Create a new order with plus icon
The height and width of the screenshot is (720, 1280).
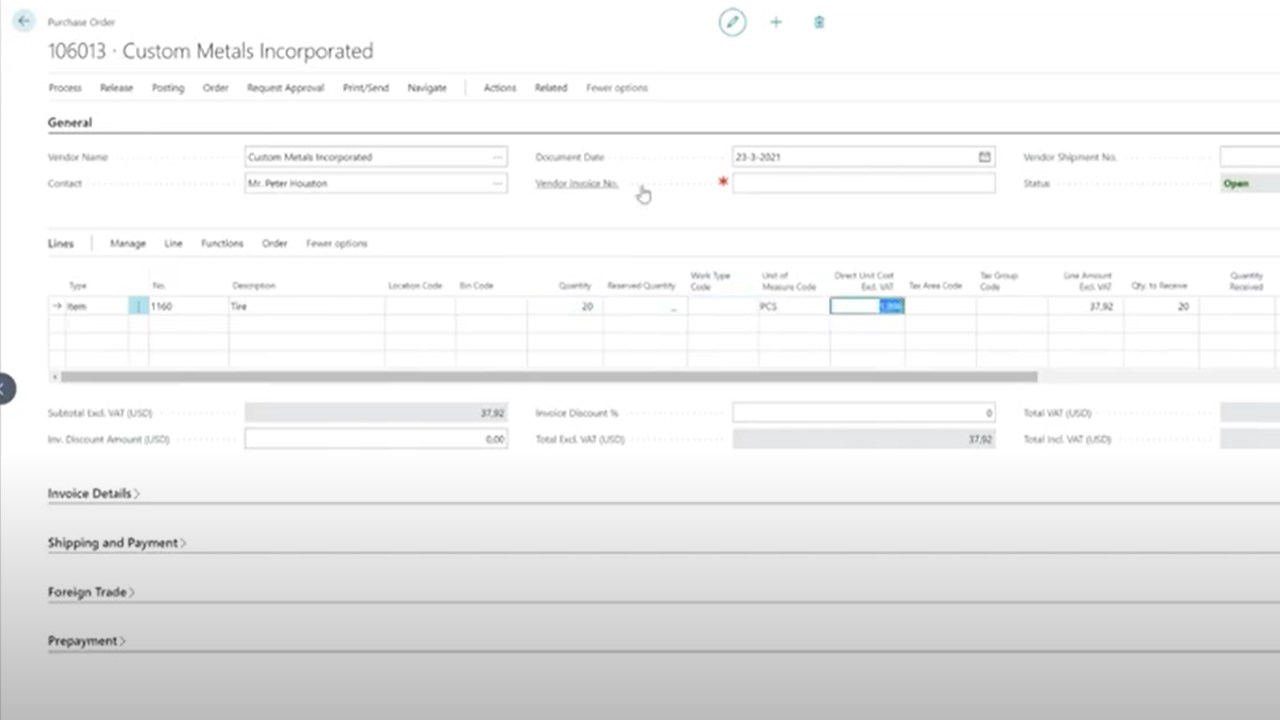click(776, 22)
